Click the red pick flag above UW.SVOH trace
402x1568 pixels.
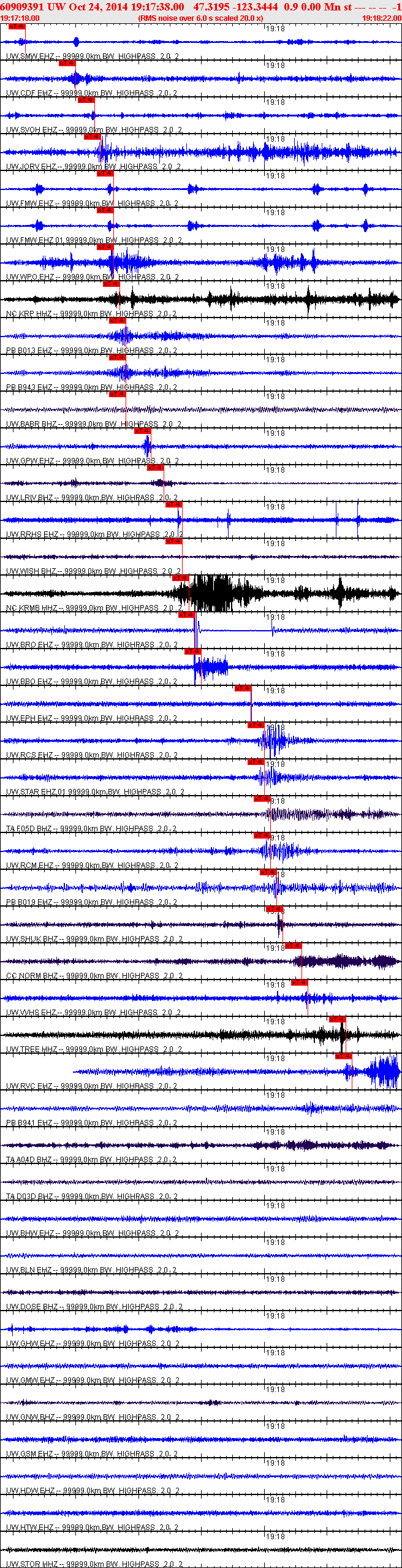coord(86,100)
